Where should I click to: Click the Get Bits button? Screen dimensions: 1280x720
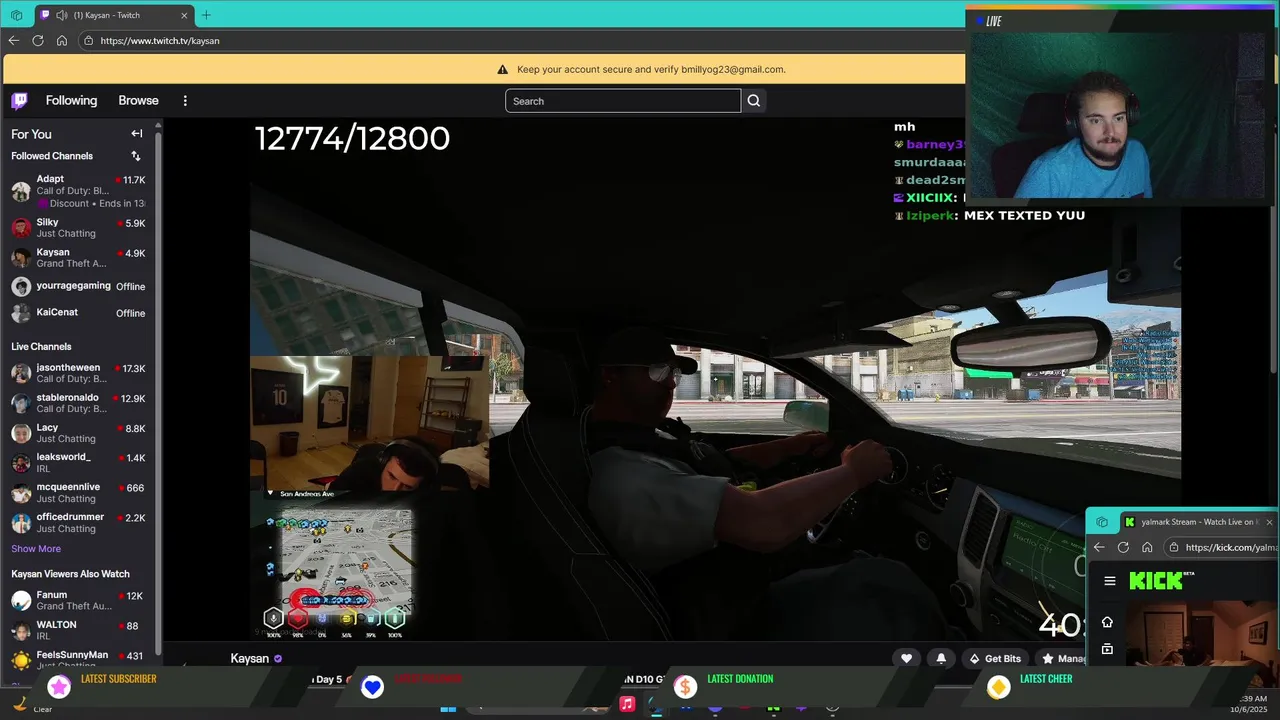click(995, 658)
